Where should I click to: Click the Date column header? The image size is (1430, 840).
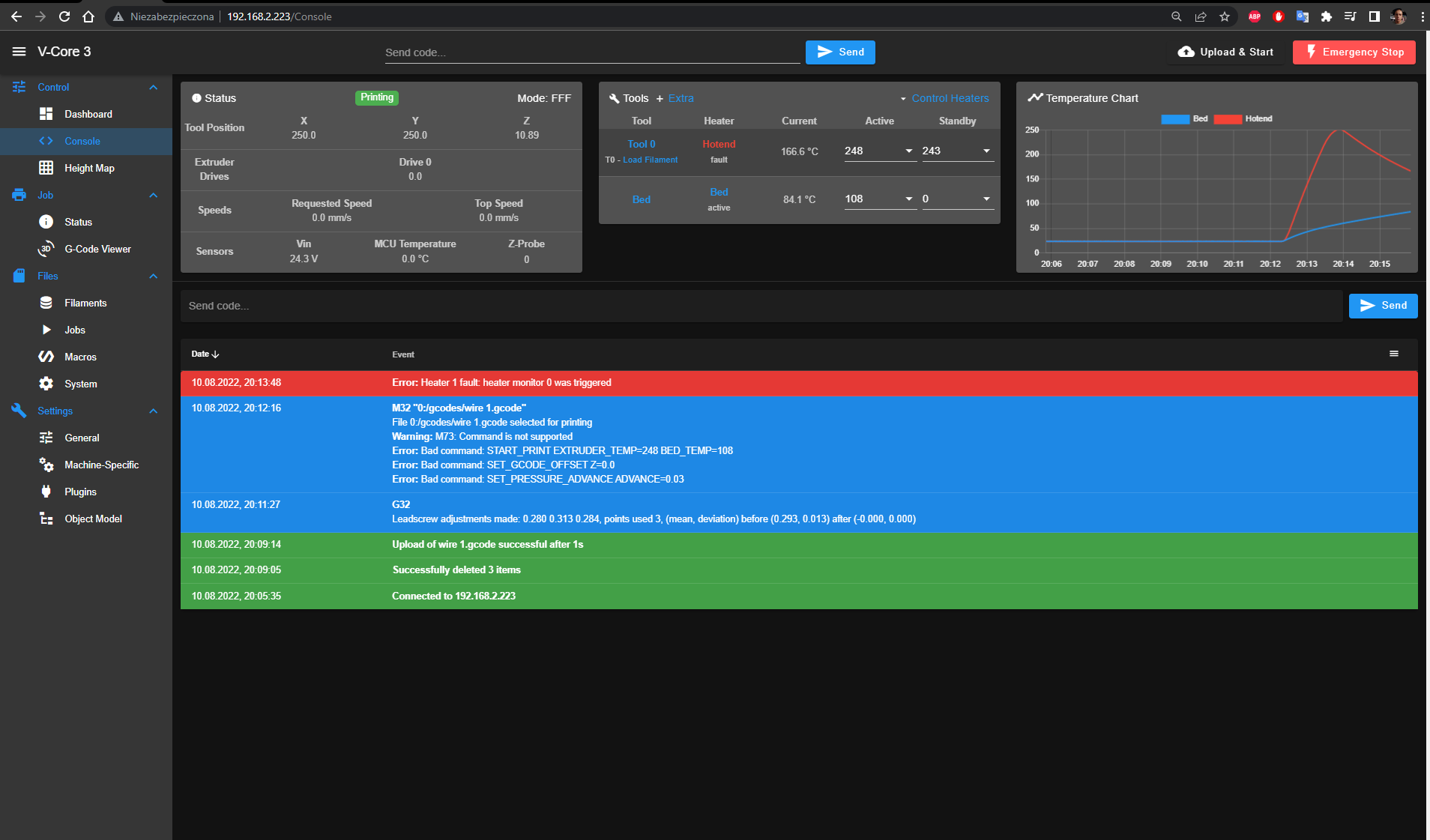(205, 354)
